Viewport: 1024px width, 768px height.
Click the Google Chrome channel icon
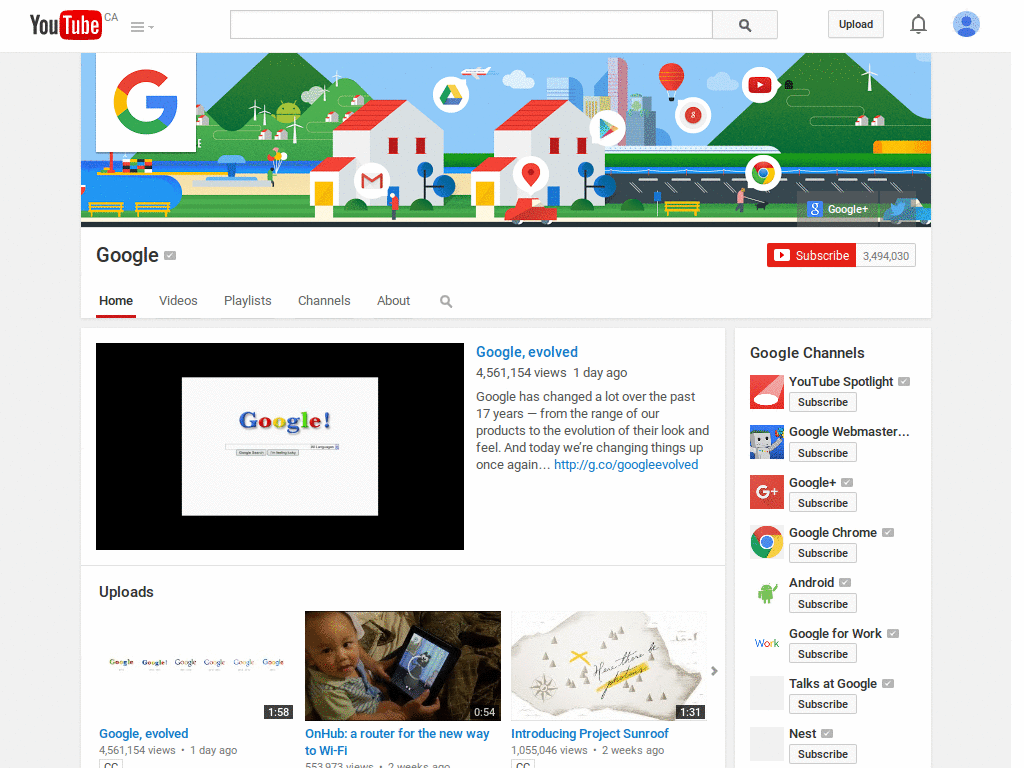click(767, 542)
